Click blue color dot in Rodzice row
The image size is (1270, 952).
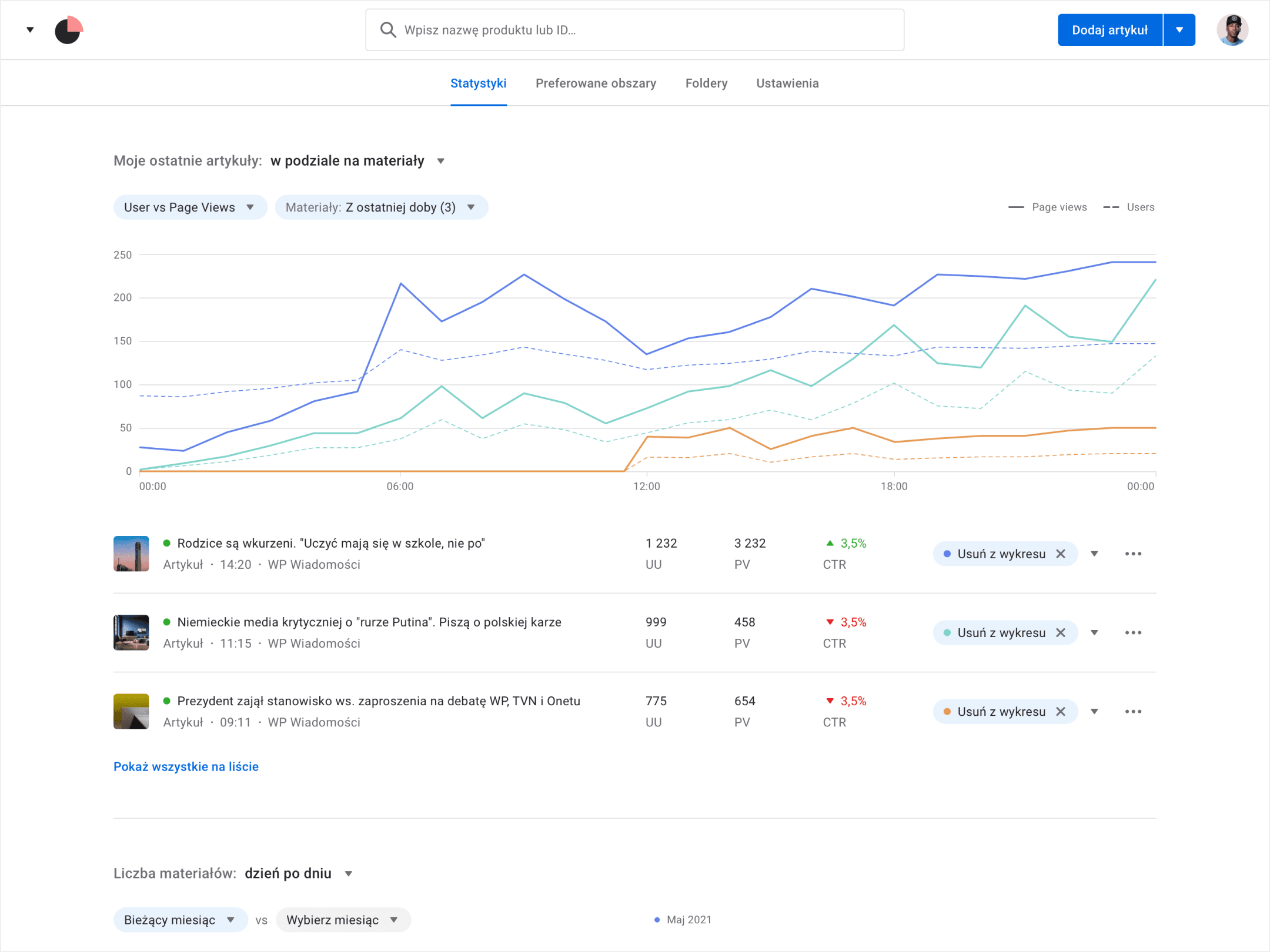[947, 554]
